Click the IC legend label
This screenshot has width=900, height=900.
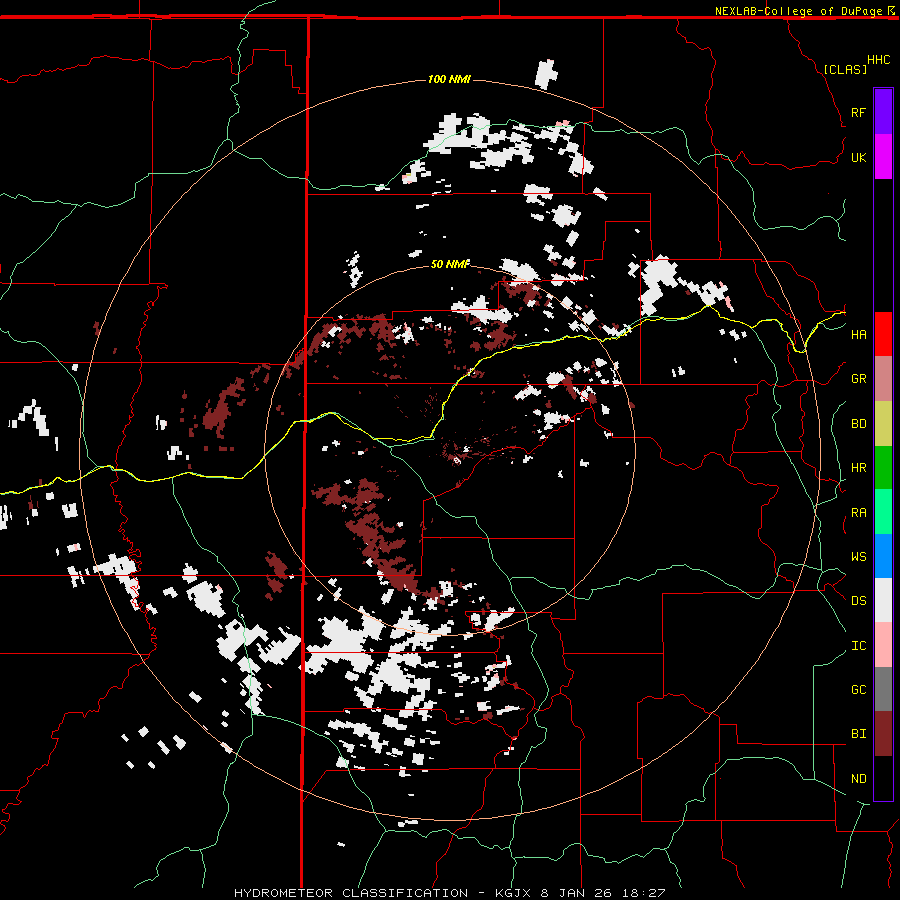[858, 646]
